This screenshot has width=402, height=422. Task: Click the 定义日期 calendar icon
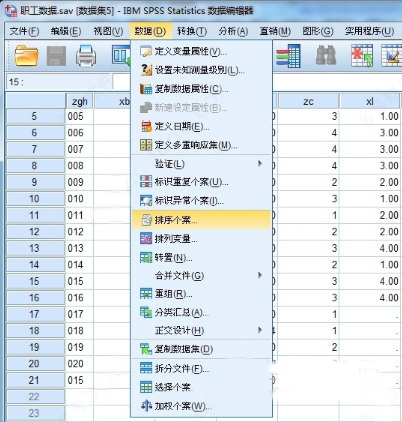point(146,126)
